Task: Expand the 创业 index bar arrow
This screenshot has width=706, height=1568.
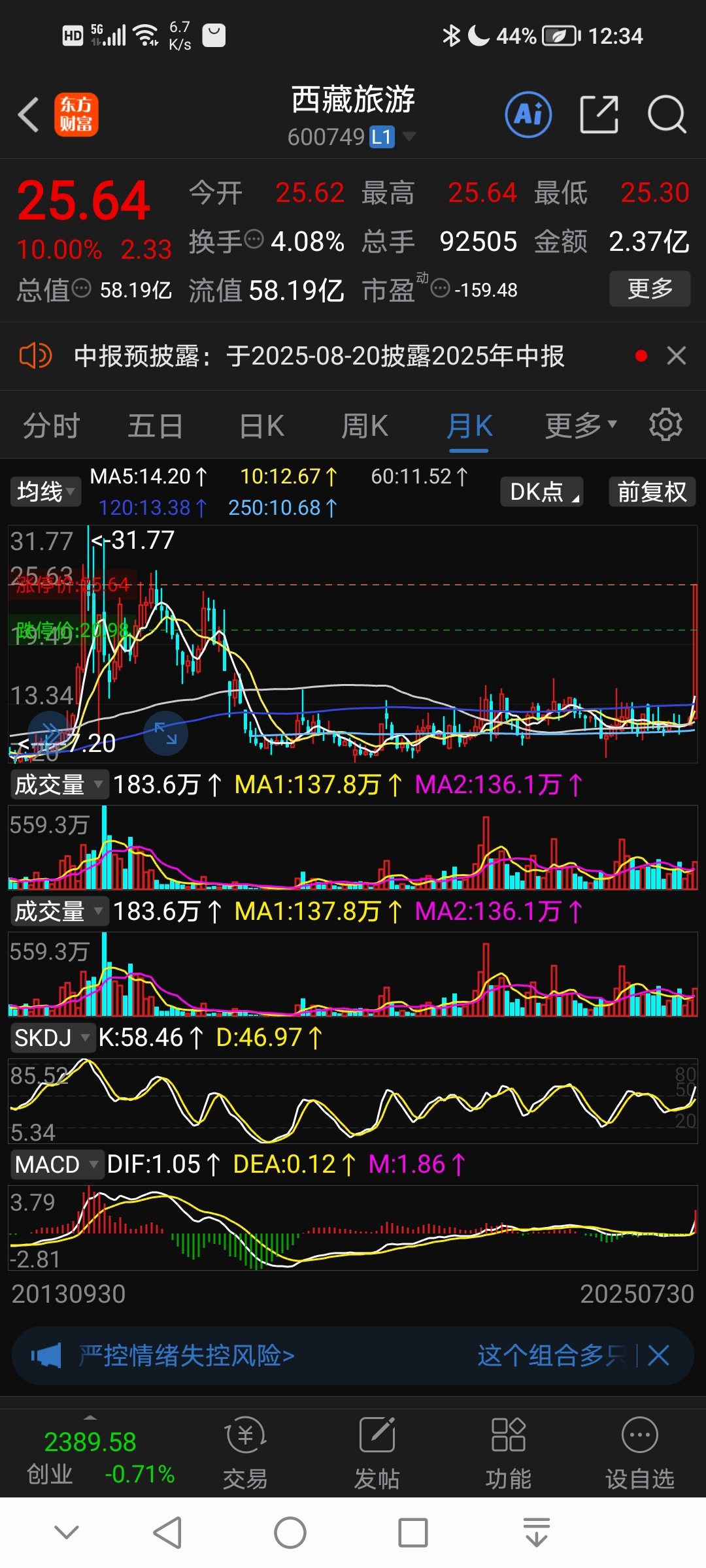Action: [x=90, y=1417]
